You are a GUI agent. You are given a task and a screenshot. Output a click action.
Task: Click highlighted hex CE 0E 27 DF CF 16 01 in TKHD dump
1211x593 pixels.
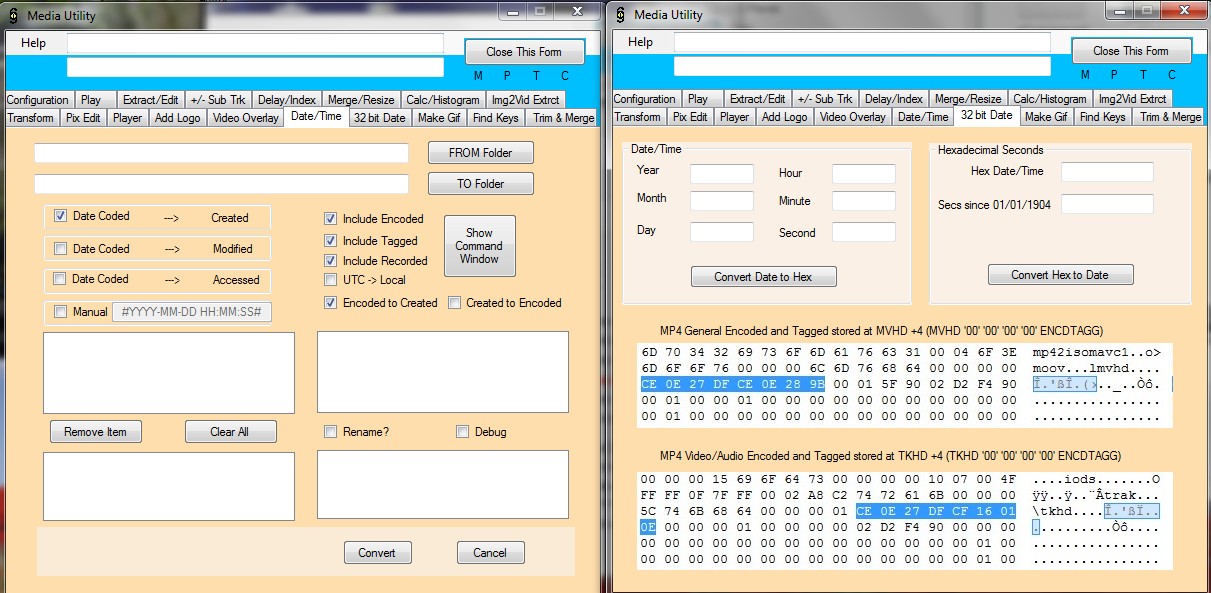coord(936,511)
